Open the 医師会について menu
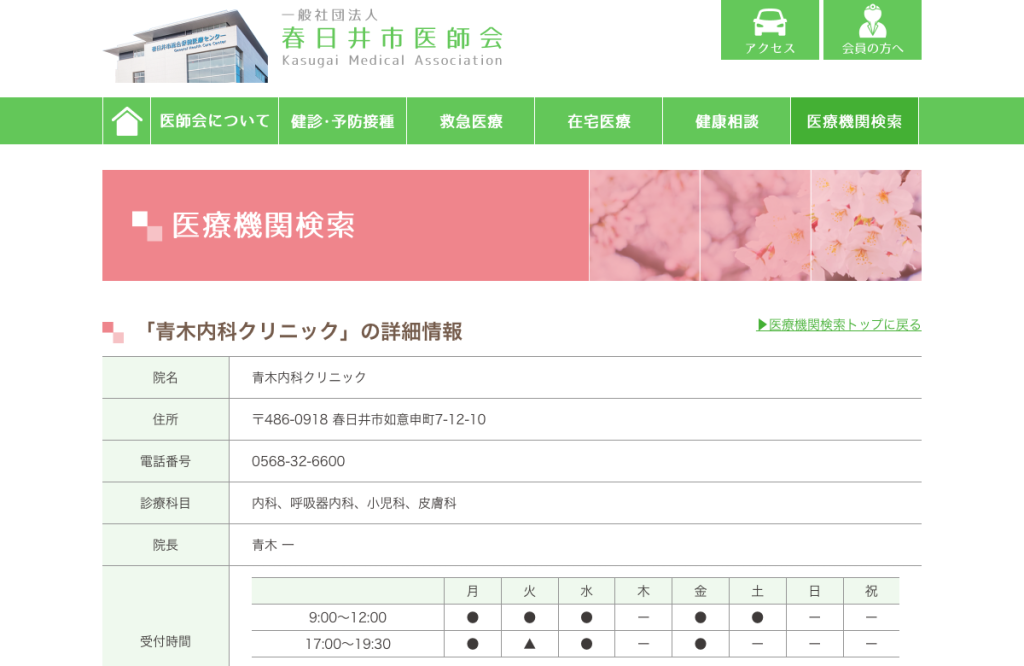 [x=215, y=121]
